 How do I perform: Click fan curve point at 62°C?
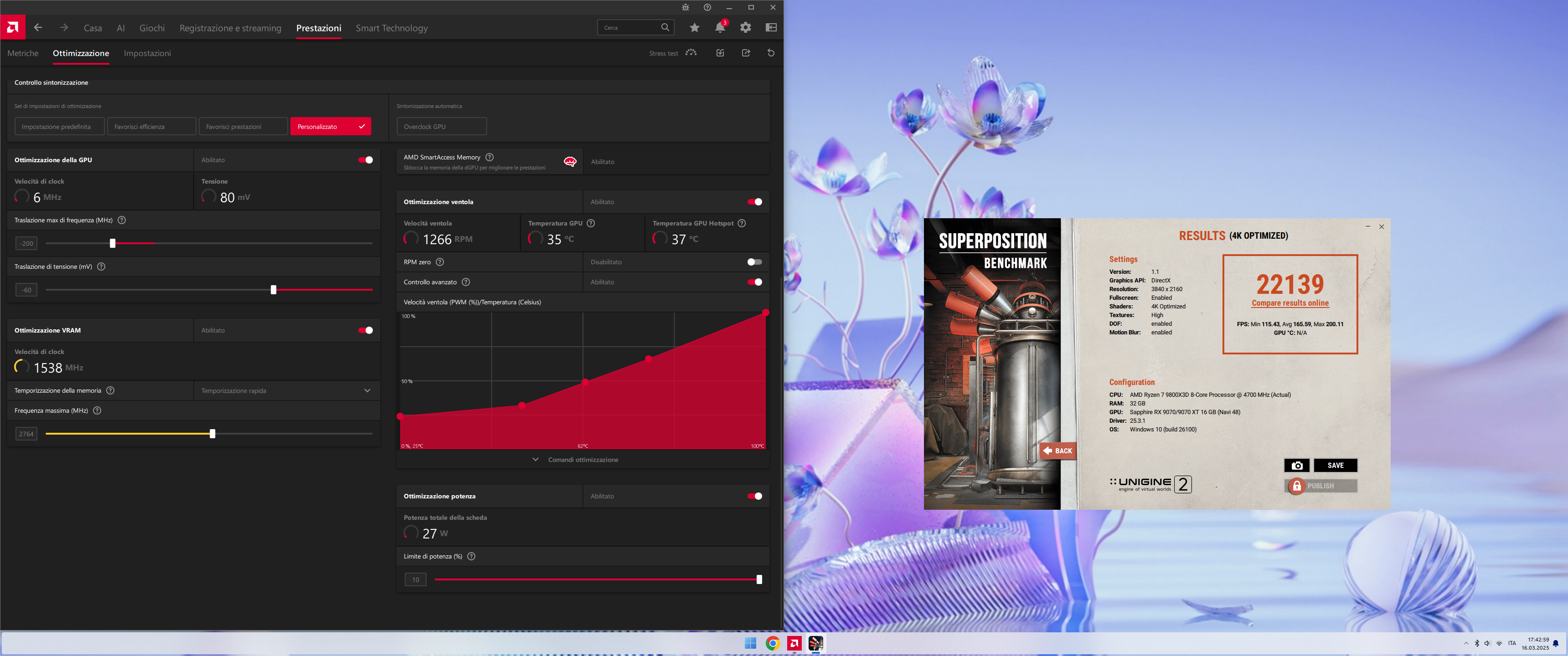tap(586, 382)
